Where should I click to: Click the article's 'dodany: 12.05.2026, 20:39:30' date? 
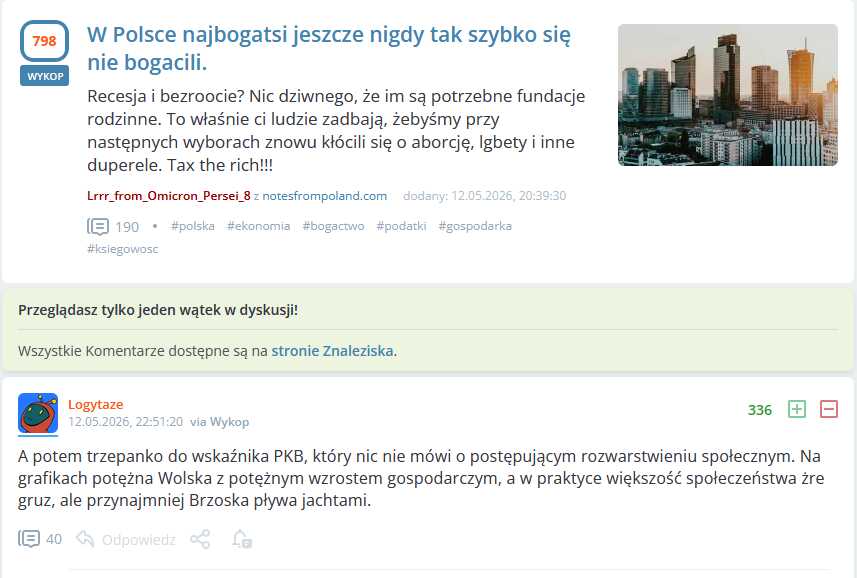tap(485, 196)
